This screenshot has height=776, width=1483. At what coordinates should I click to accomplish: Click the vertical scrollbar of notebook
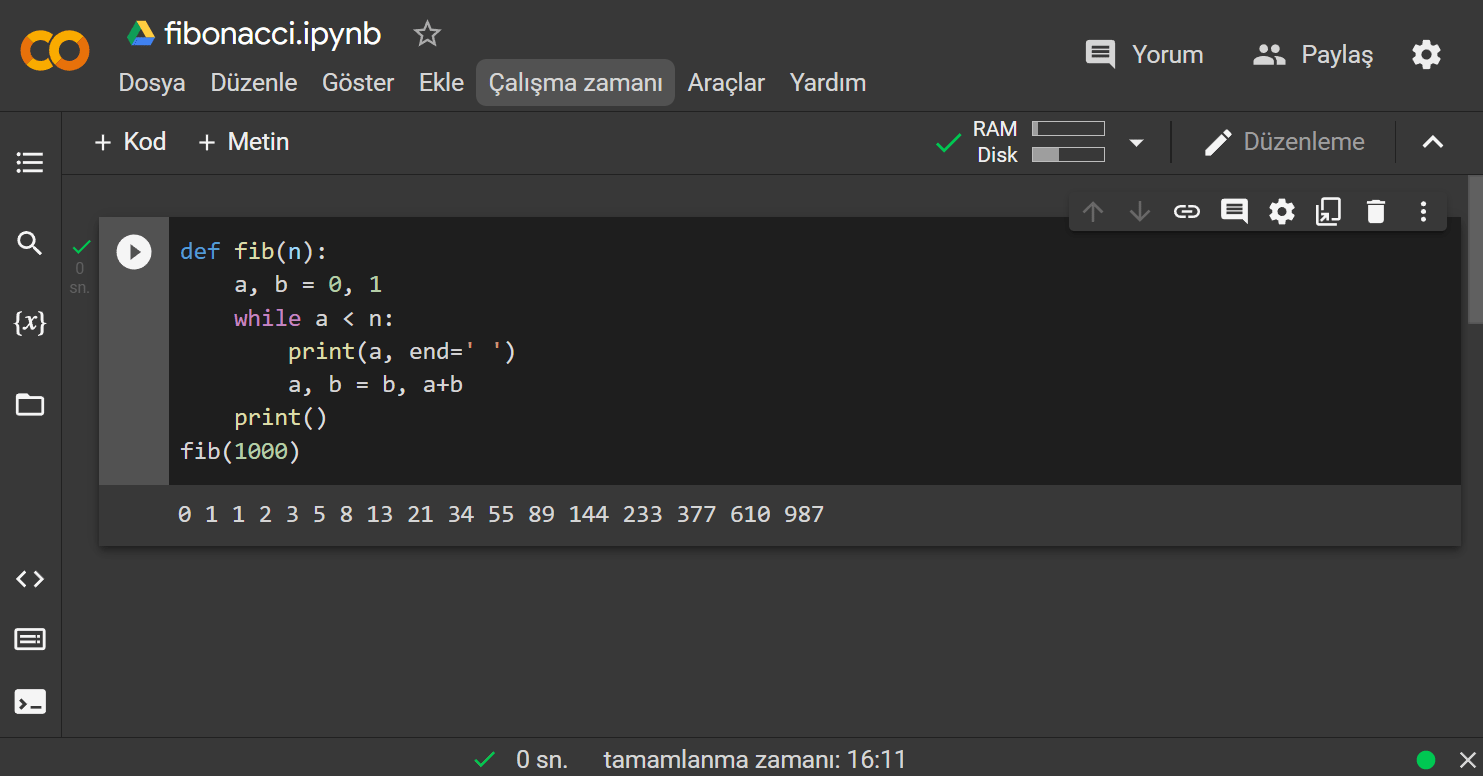(x=1475, y=250)
